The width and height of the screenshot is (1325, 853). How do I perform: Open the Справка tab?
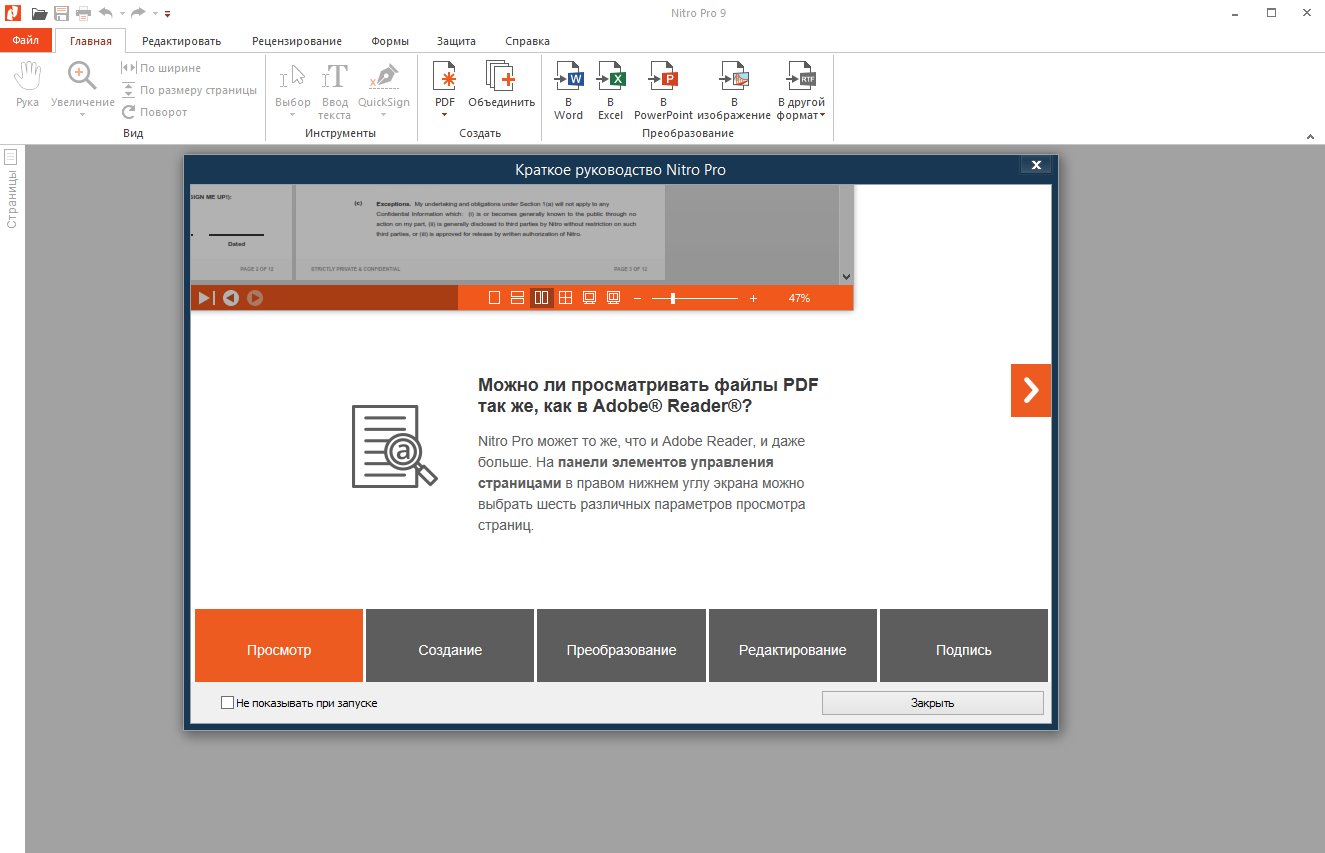point(527,41)
